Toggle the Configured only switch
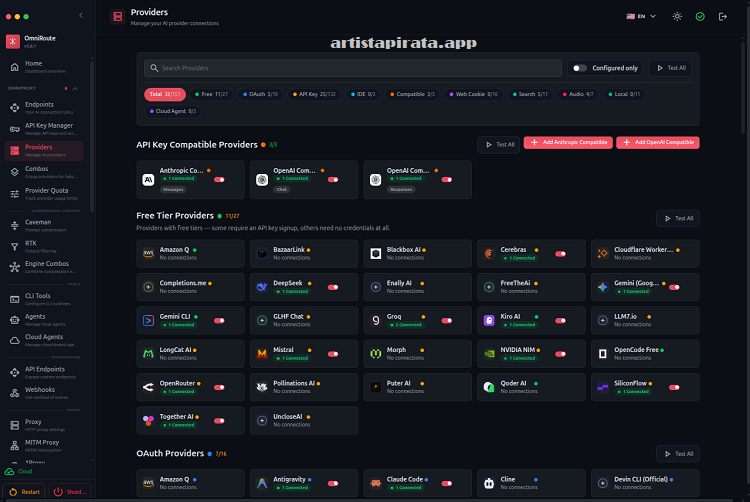 [x=580, y=68]
